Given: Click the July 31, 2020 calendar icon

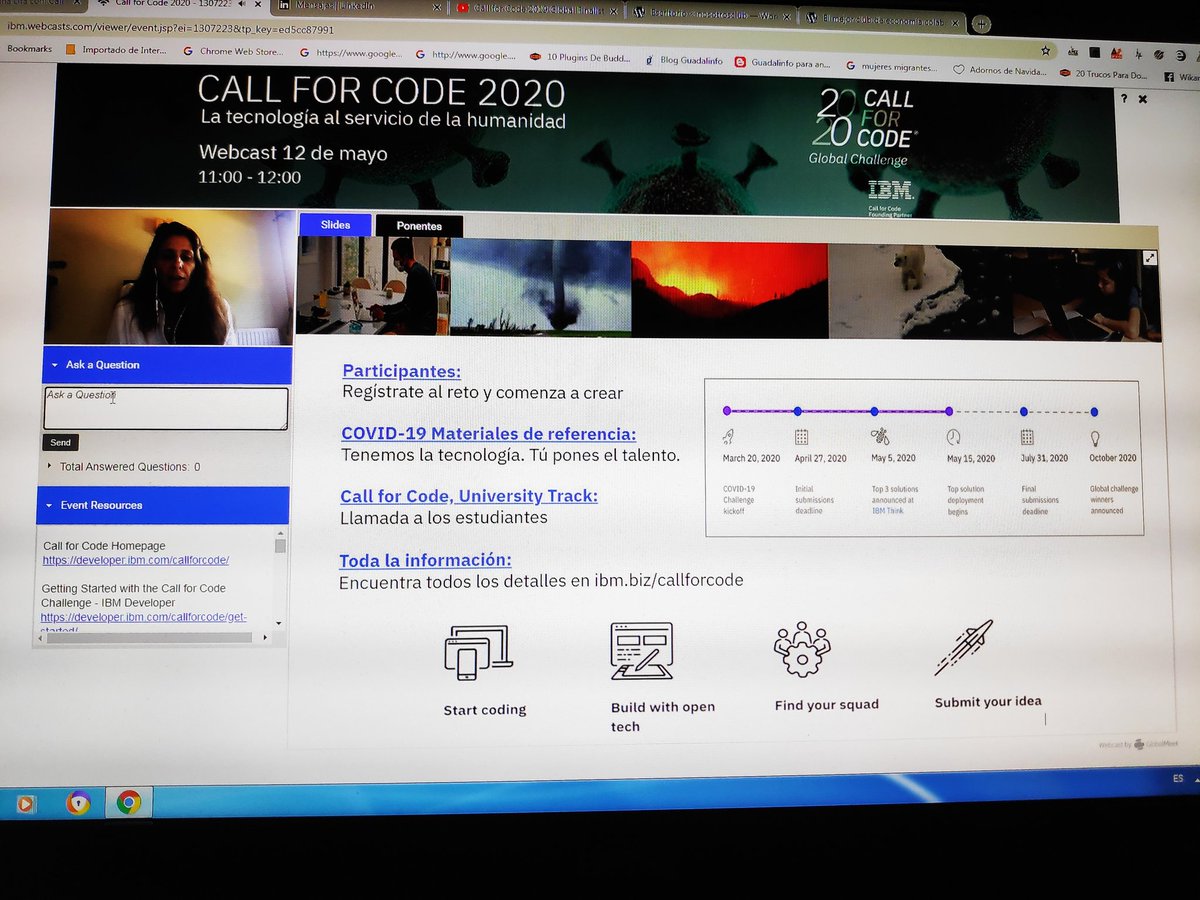Looking at the screenshot, I should pos(1027,437).
